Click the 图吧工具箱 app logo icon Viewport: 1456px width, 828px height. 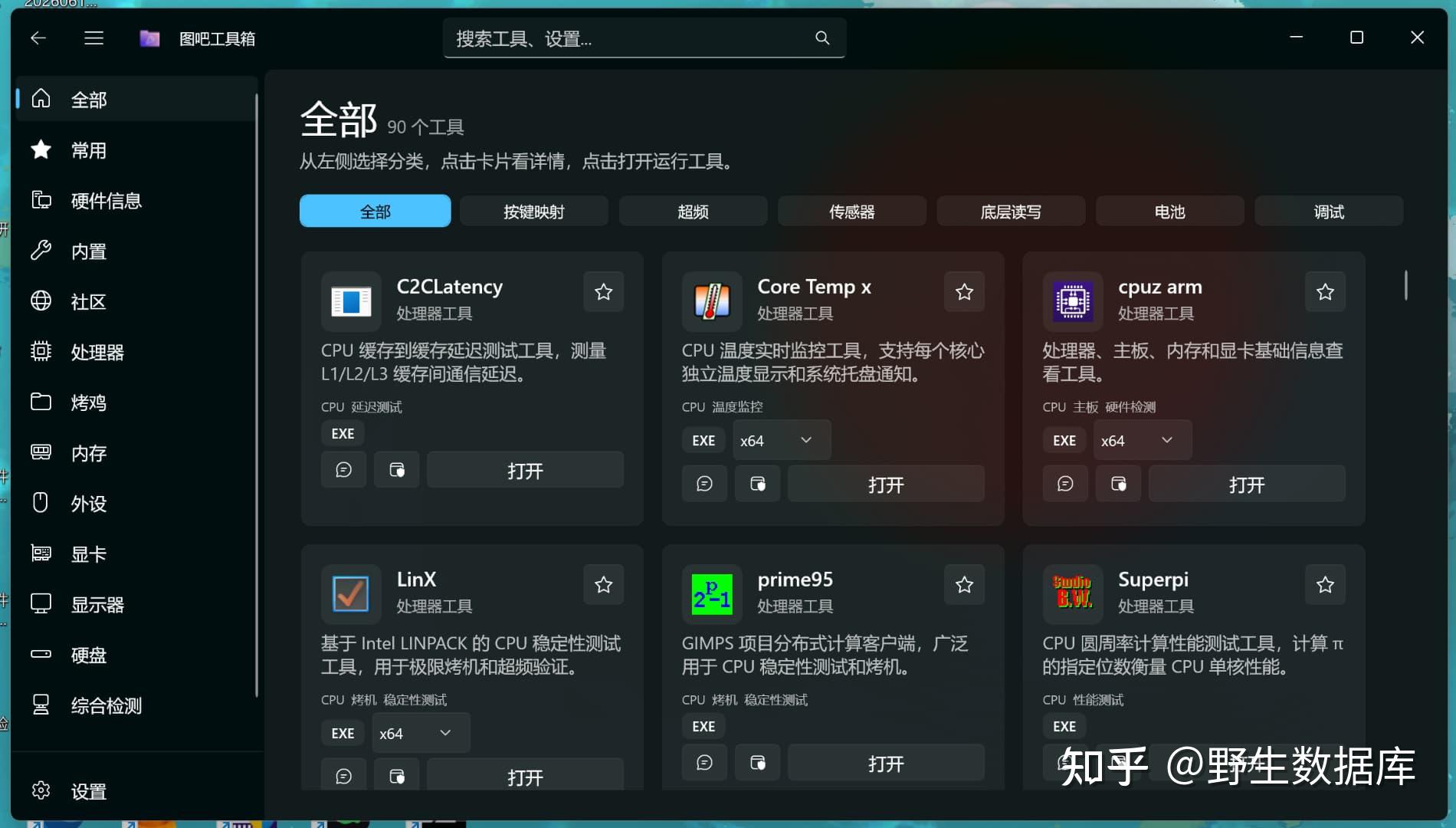tap(149, 38)
